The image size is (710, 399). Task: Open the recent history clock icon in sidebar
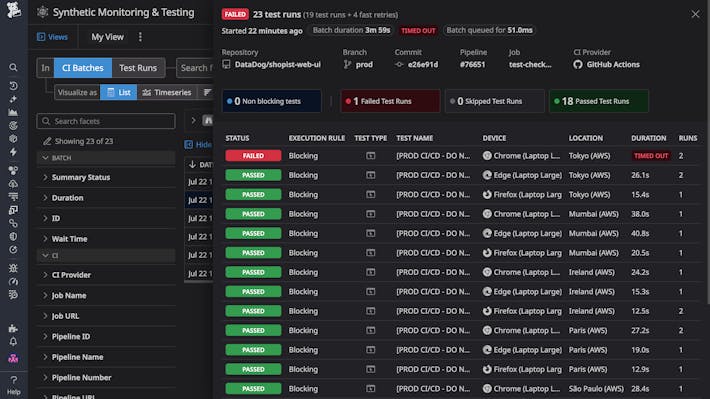(13, 86)
